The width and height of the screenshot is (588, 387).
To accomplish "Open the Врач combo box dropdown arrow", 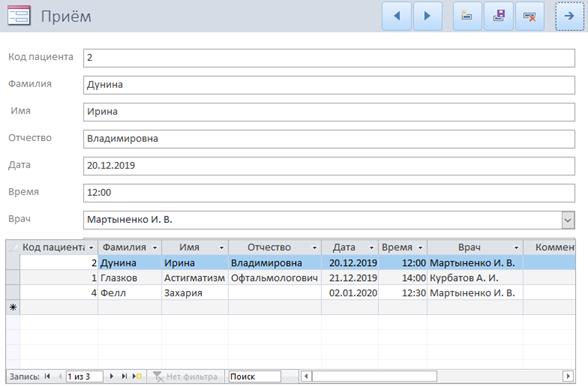I will point(568,220).
